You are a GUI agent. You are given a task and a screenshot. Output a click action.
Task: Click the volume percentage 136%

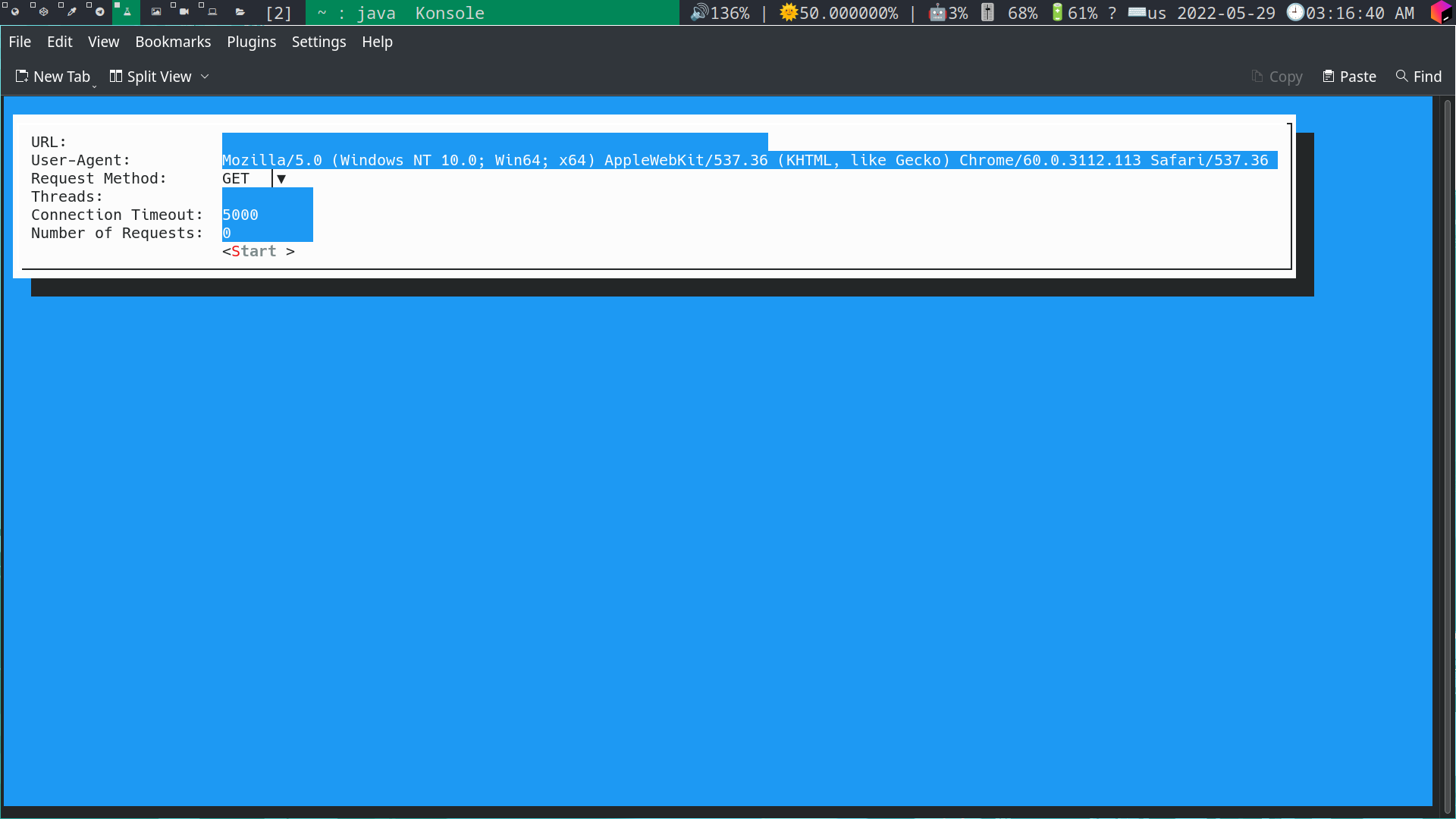click(x=730, y=13)
